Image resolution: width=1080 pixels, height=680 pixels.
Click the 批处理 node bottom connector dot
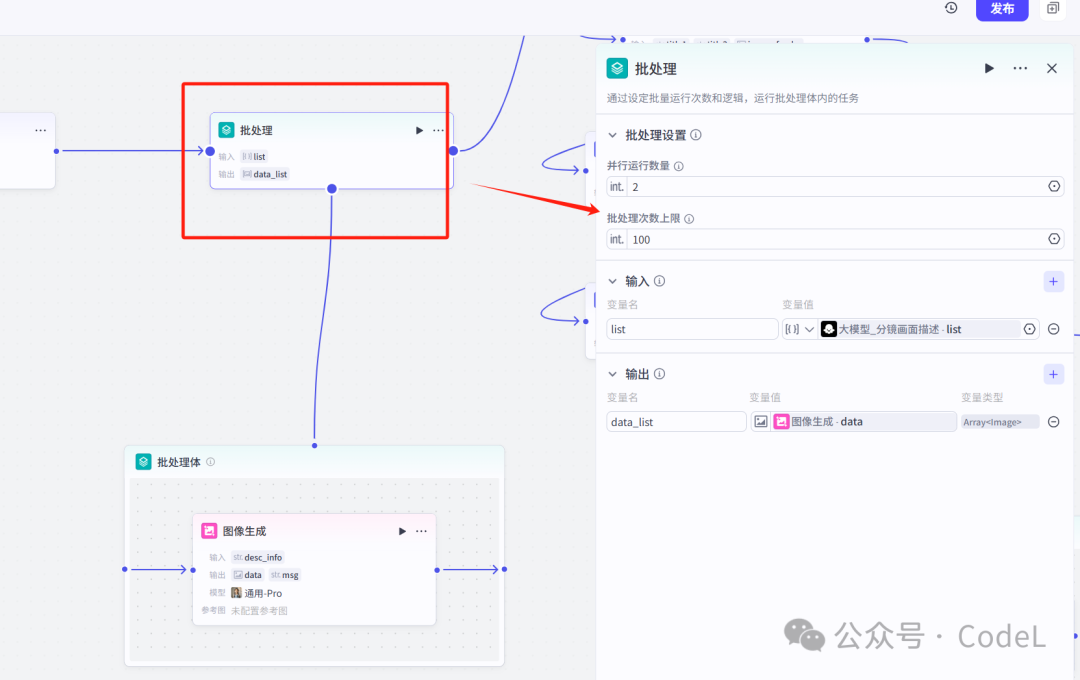pos(332,189)
